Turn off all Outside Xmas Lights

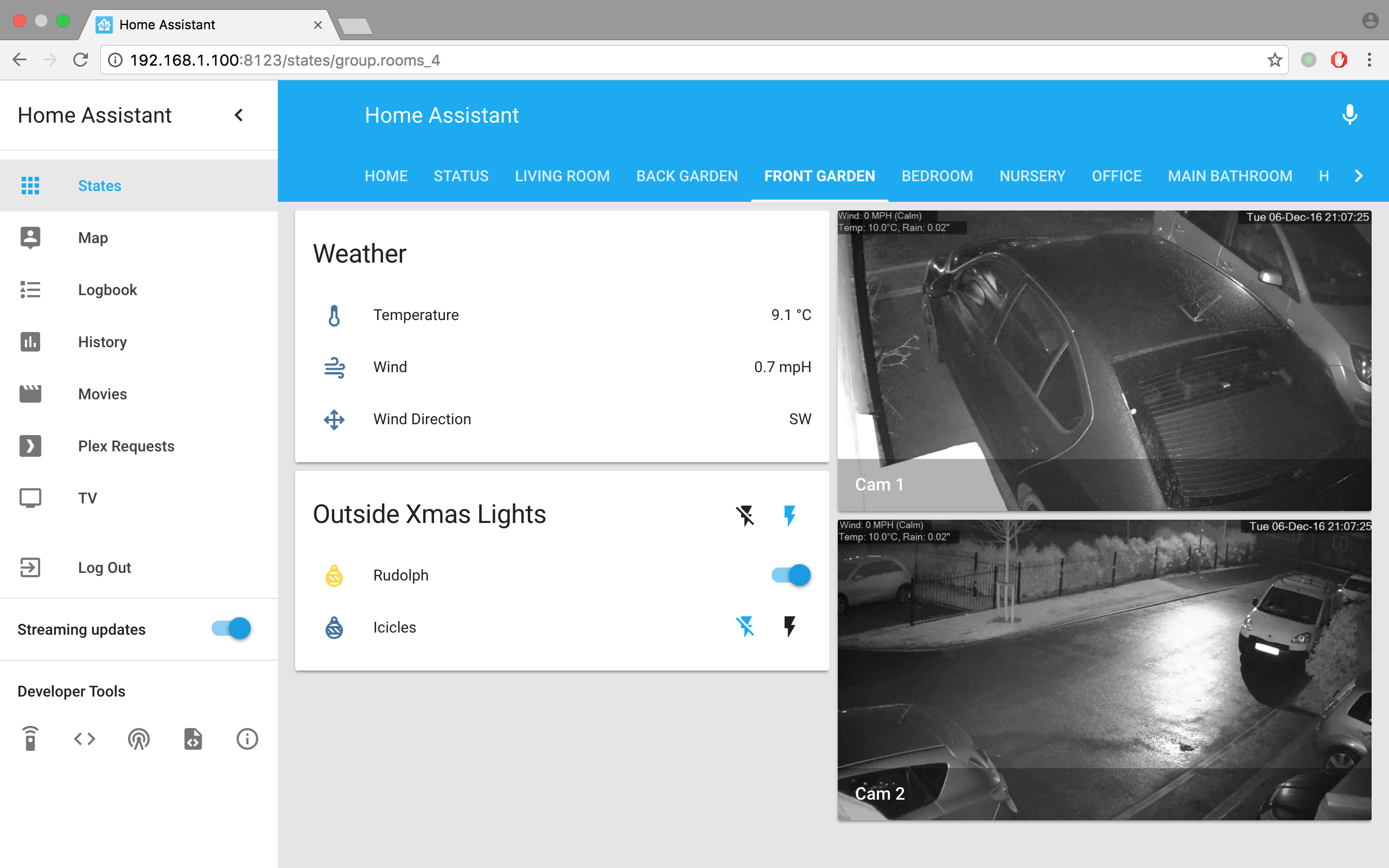tap(745, 515)
